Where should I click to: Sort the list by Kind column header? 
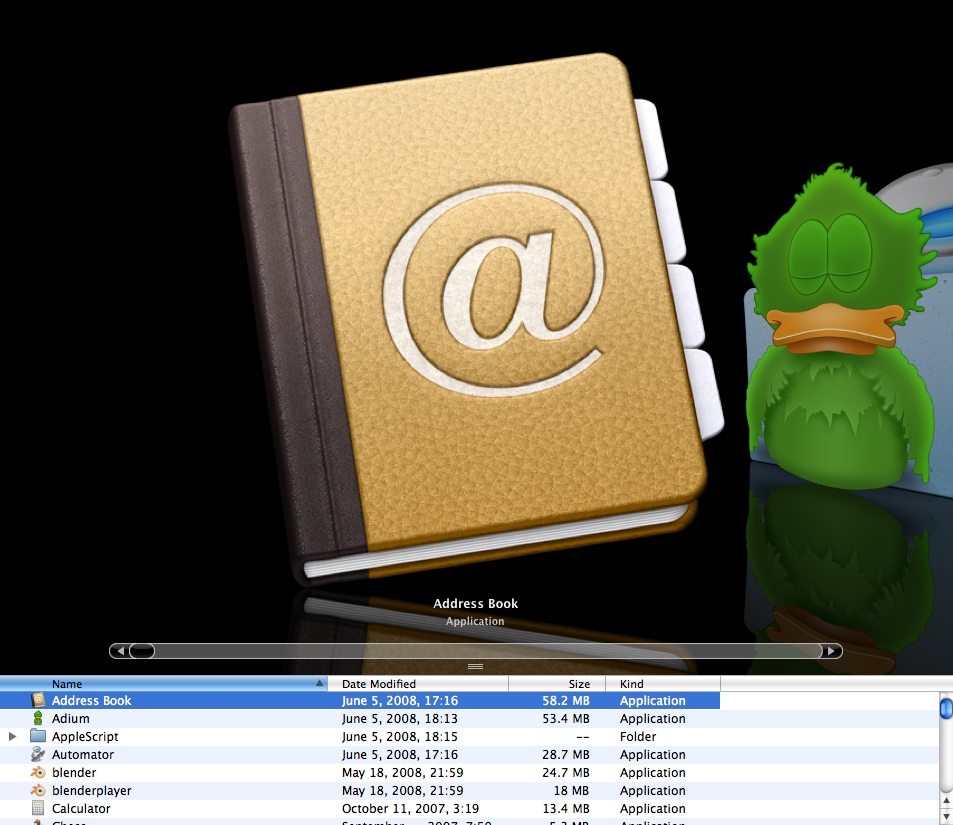pos(663,683)
